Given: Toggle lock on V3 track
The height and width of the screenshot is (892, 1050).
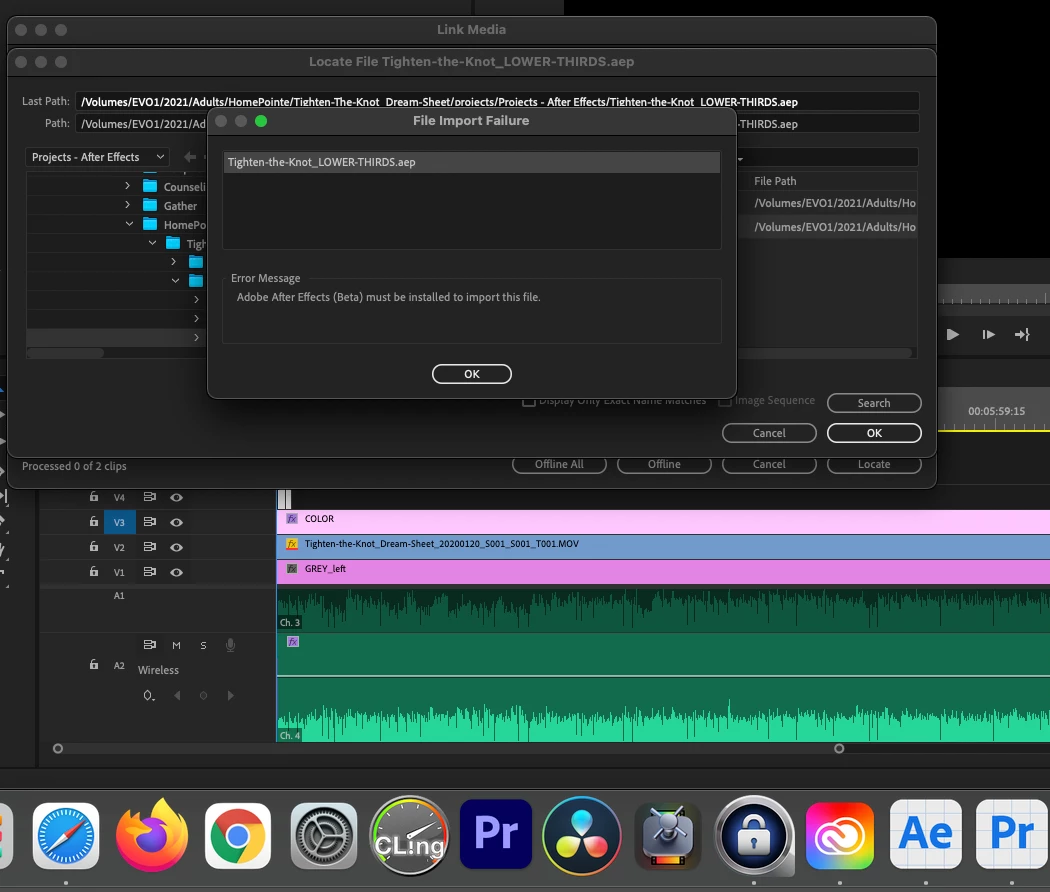Looking at the screenshot, I should (94, 522).
